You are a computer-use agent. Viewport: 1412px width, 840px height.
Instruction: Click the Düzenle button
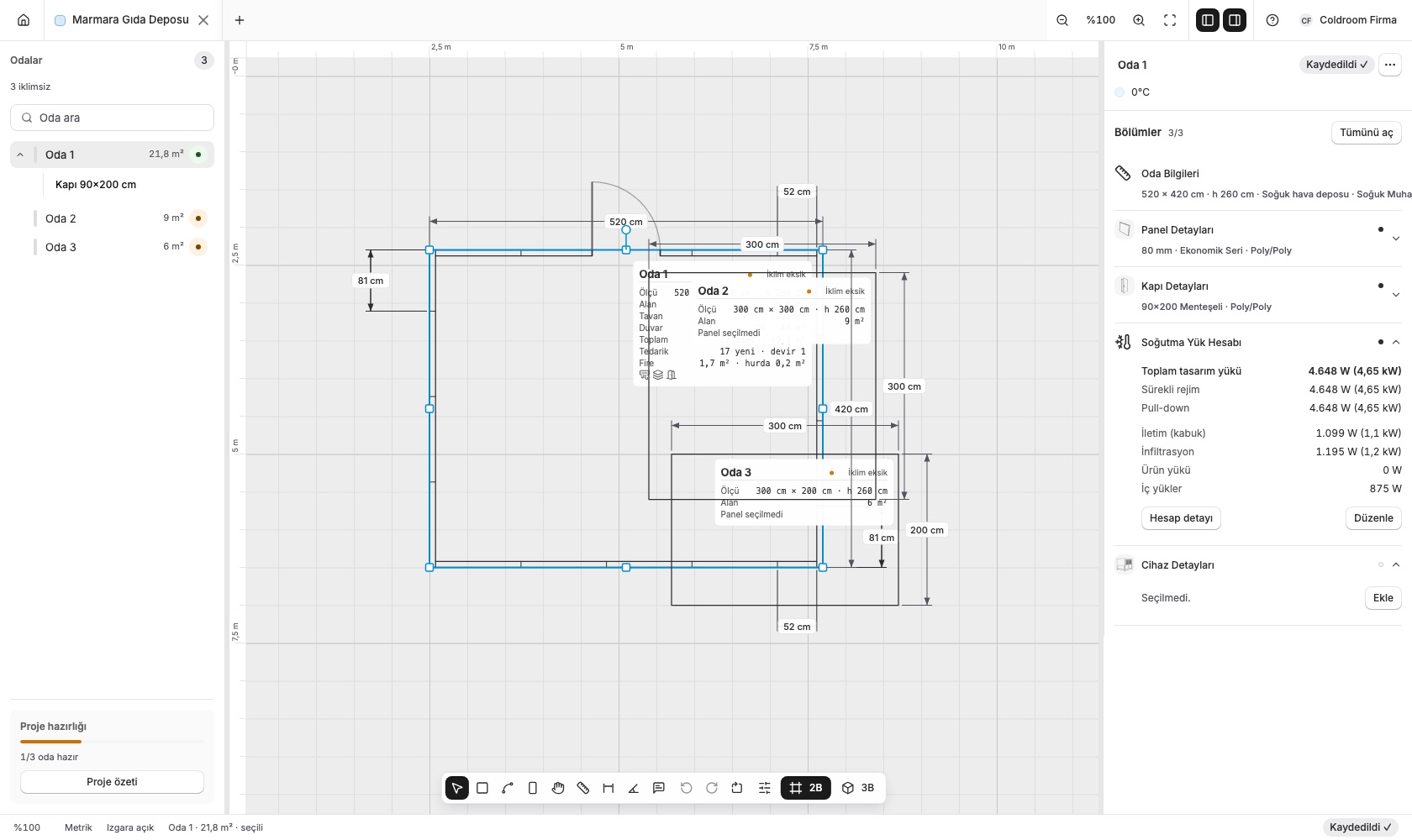coord(1373,518)
